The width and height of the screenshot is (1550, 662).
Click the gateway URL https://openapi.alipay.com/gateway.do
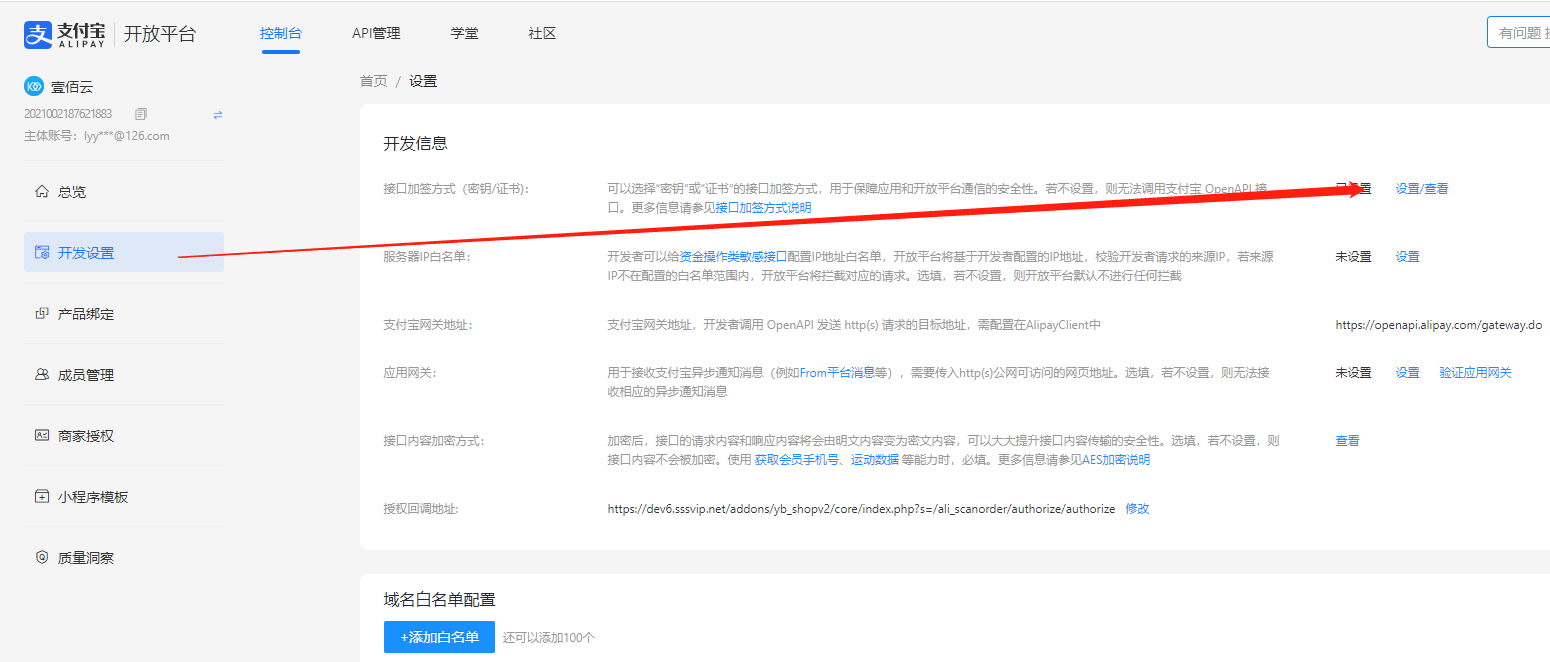click(x=1439, y=325)
